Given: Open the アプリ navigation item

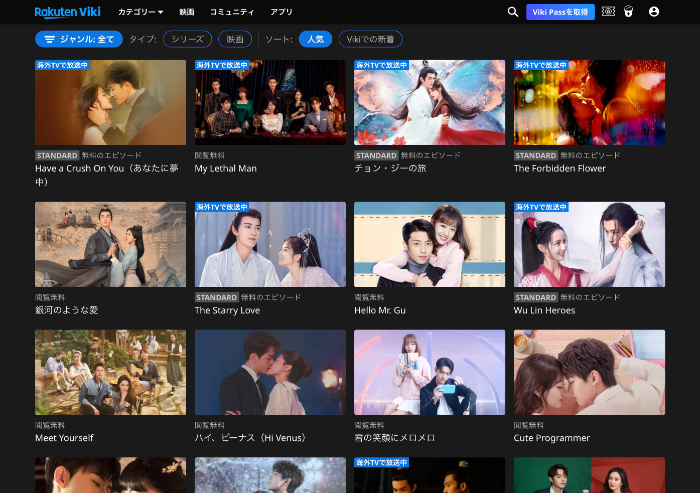Looking at the screenshot, I should click(x=281, y=12).
